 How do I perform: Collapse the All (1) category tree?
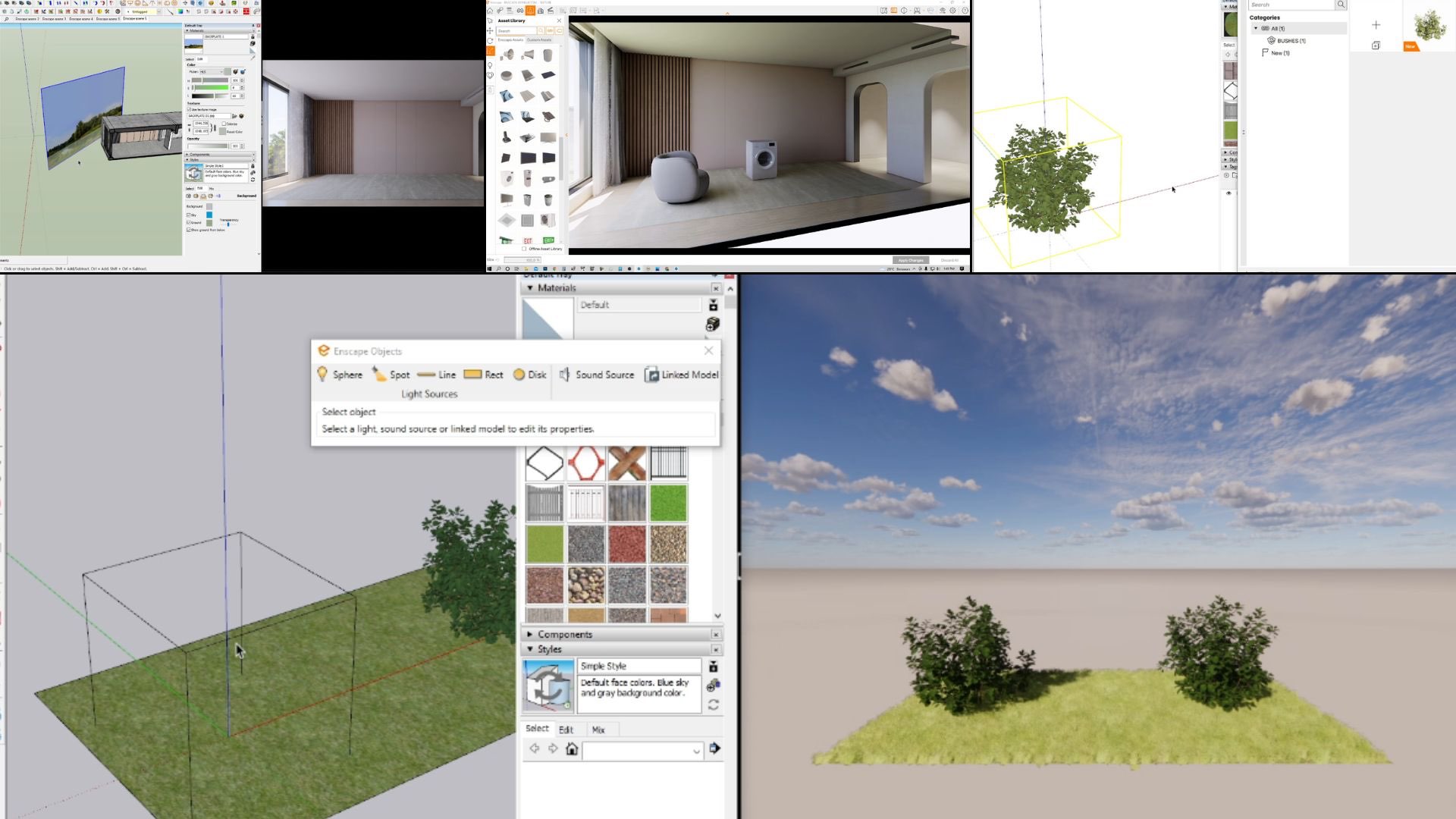click(1256, 29)
